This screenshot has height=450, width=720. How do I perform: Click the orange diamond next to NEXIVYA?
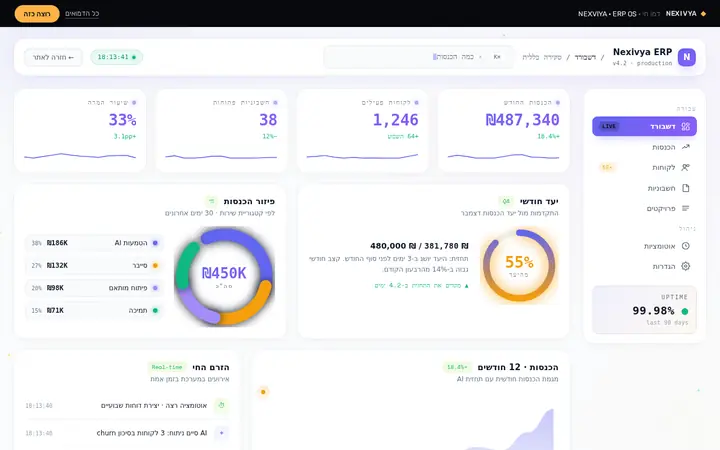click(x=703, y=14)
